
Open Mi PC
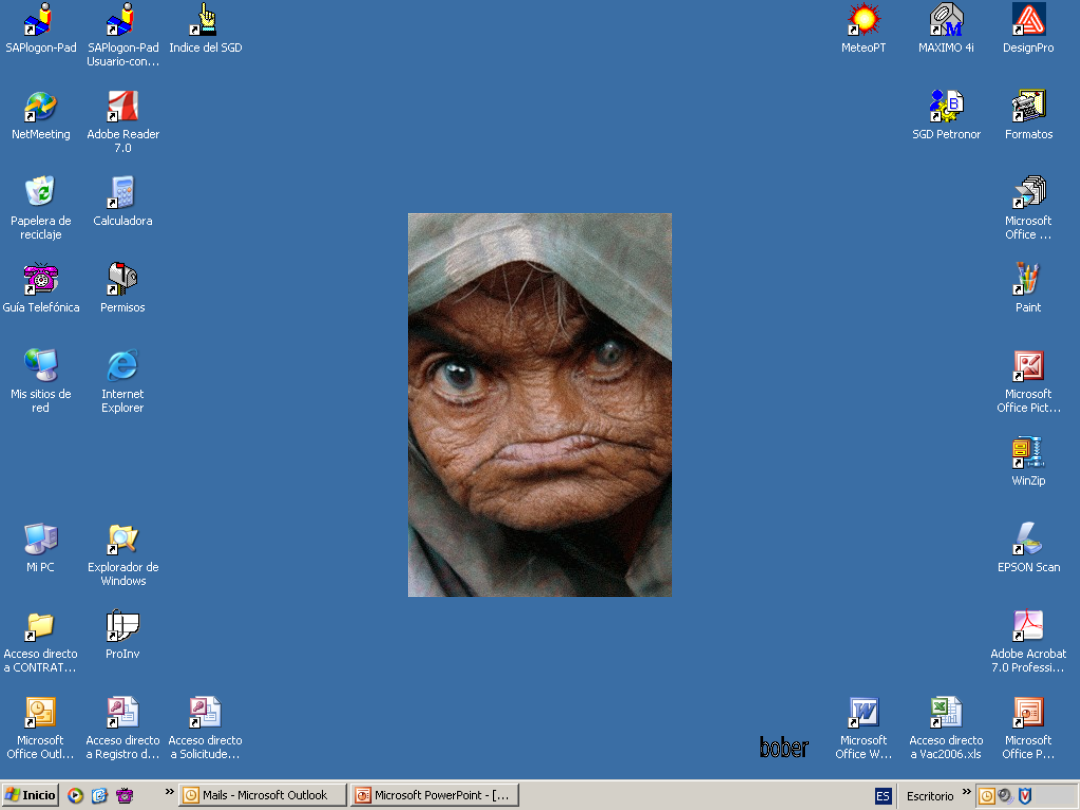[40, 538]
